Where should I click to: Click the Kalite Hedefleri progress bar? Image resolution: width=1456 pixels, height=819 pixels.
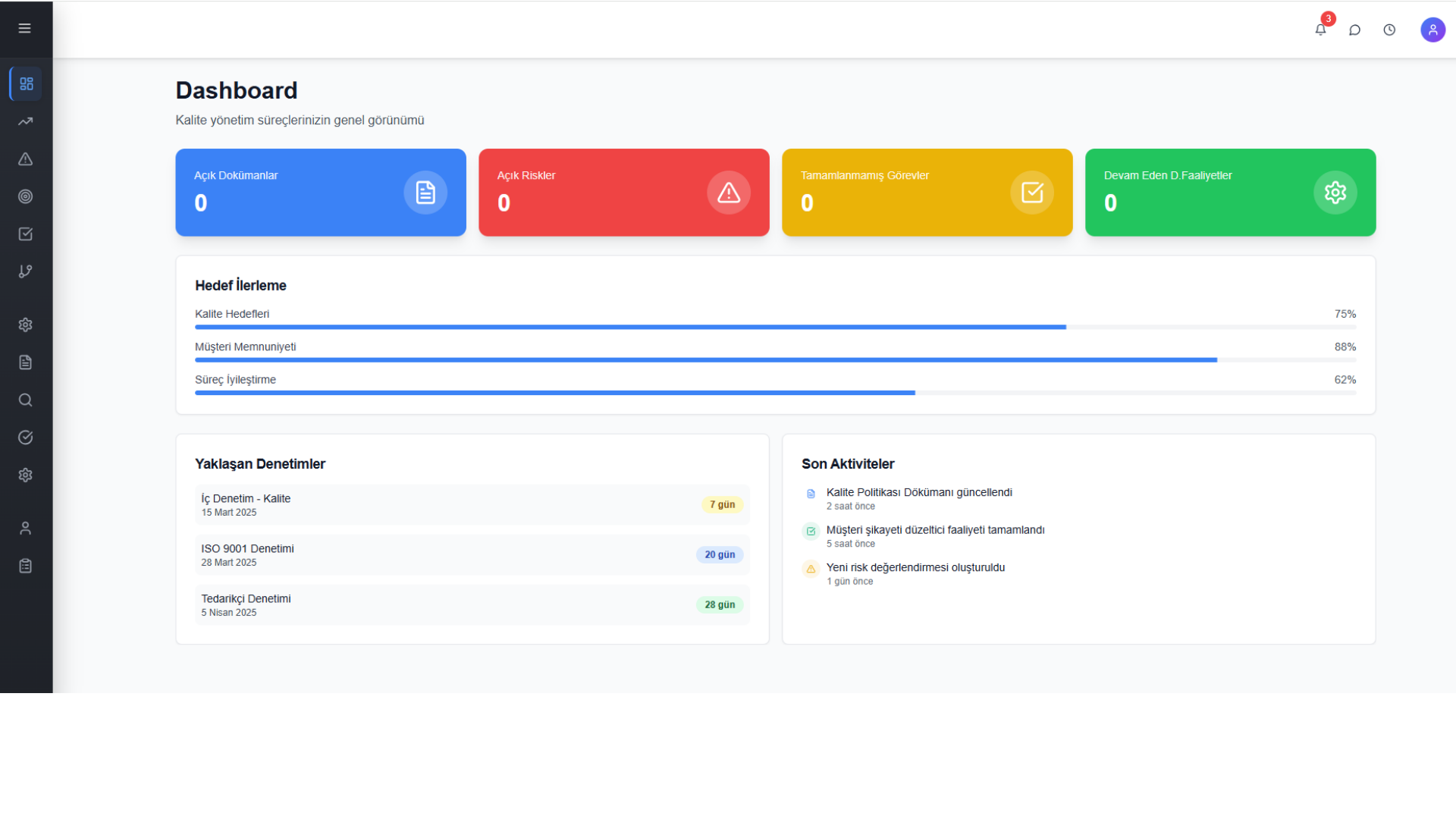click(774, 327)
